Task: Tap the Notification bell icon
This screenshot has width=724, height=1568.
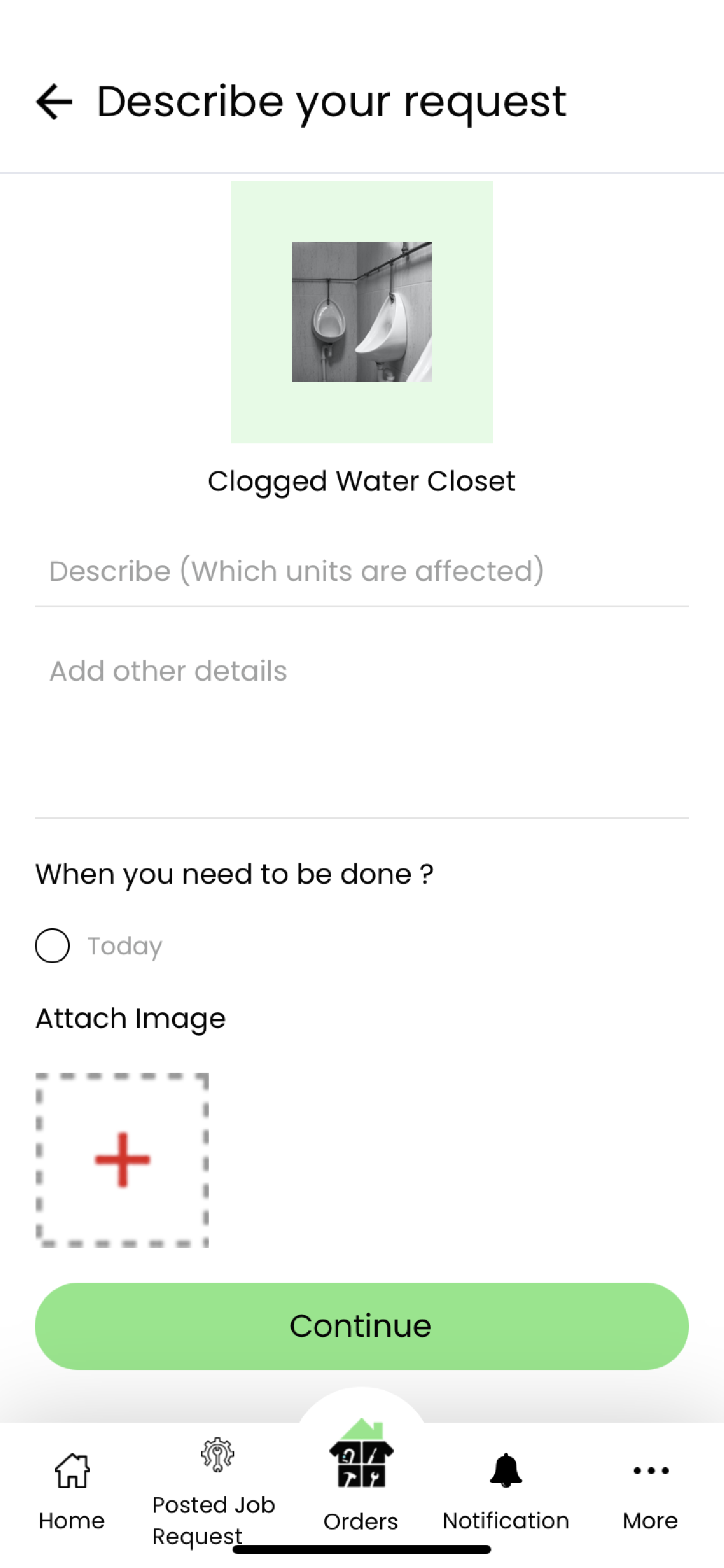Action: point(505,1471)
